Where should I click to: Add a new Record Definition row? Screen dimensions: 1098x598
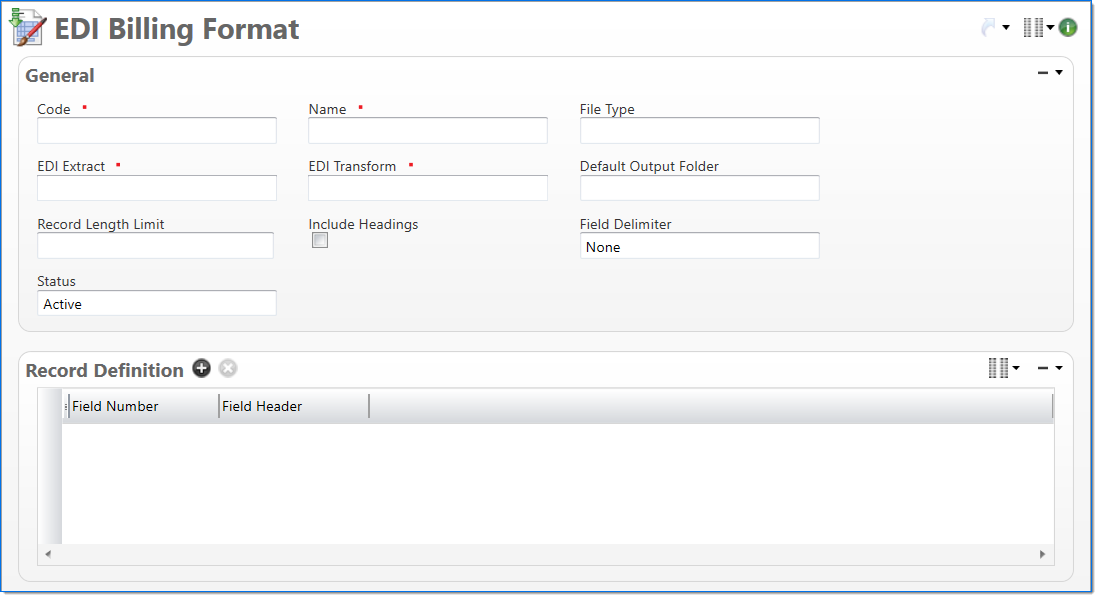pos(201,369)
